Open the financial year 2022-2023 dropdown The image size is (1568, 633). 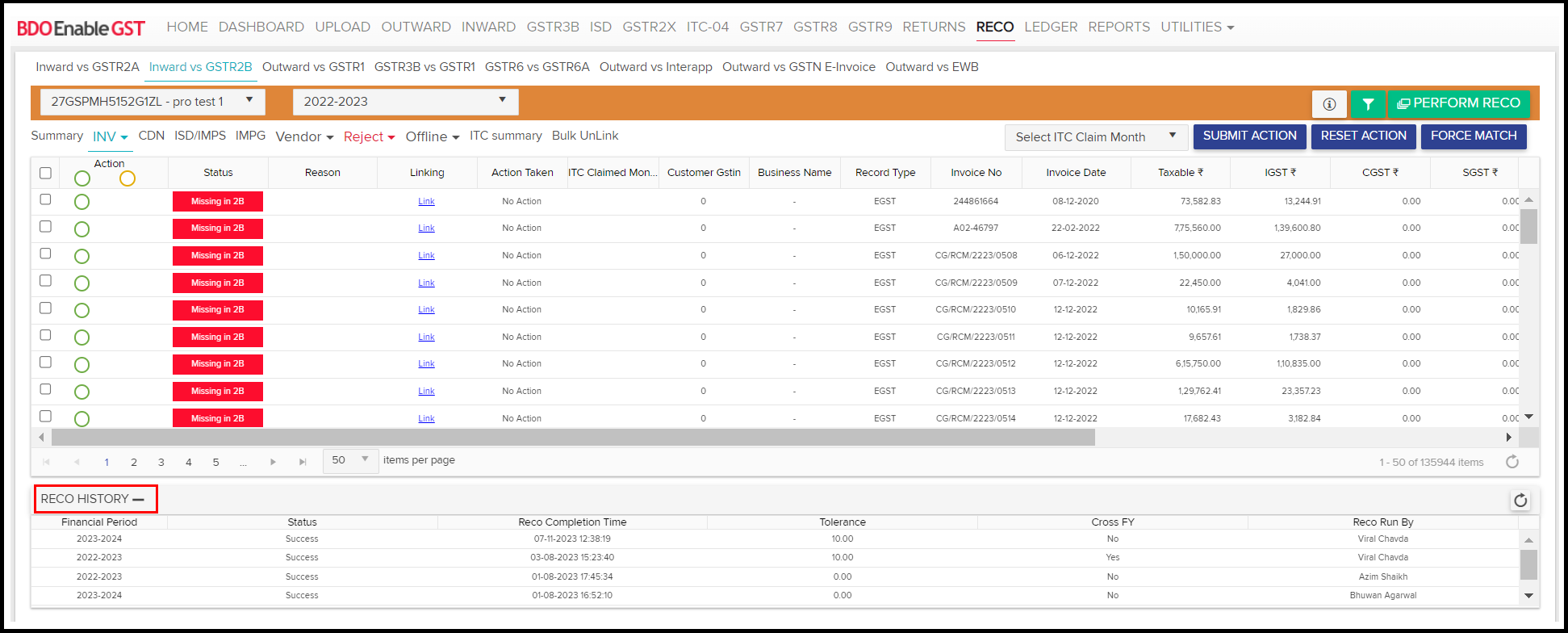pos(405,102)
